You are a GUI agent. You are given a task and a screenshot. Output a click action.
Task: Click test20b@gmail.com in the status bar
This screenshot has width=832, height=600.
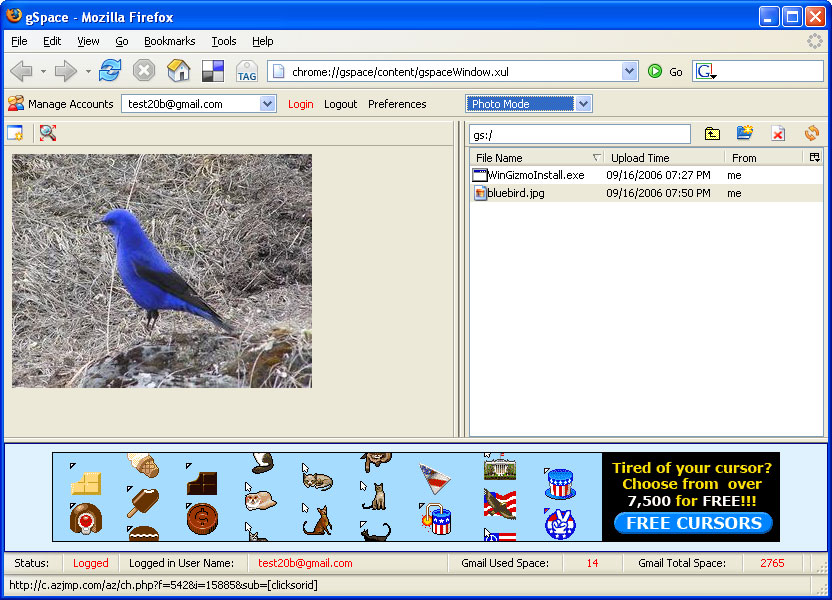(305, 563)
